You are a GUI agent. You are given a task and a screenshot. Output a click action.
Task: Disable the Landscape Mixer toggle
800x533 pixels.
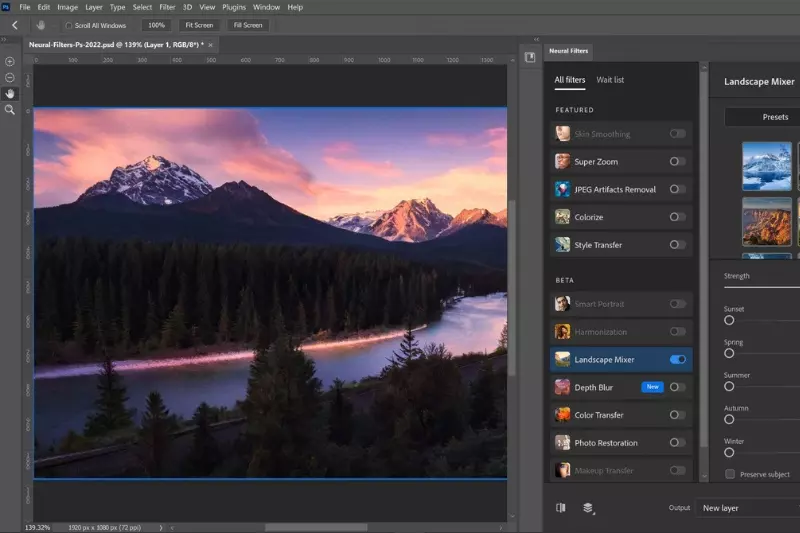678,359
